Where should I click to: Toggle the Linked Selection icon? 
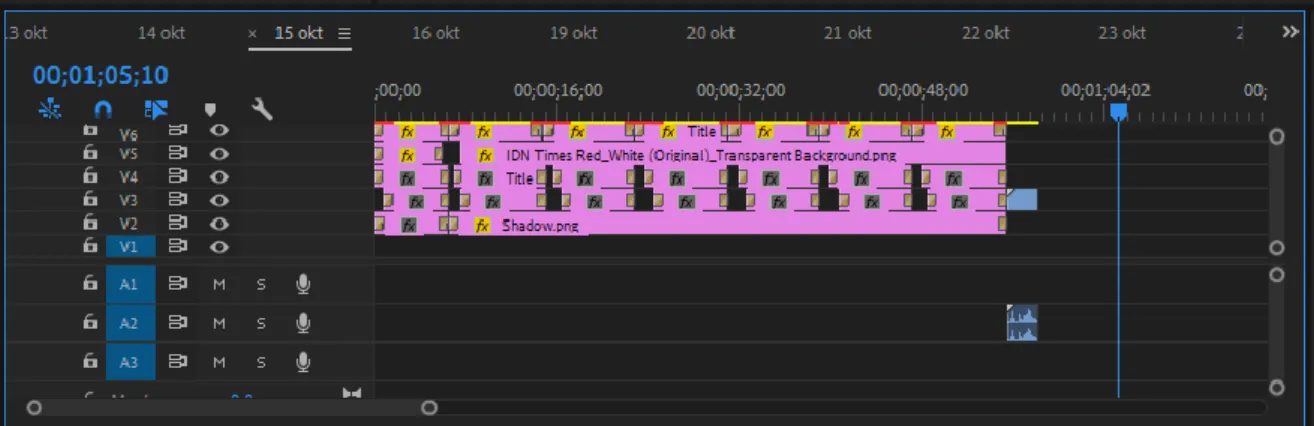point(156,108)
